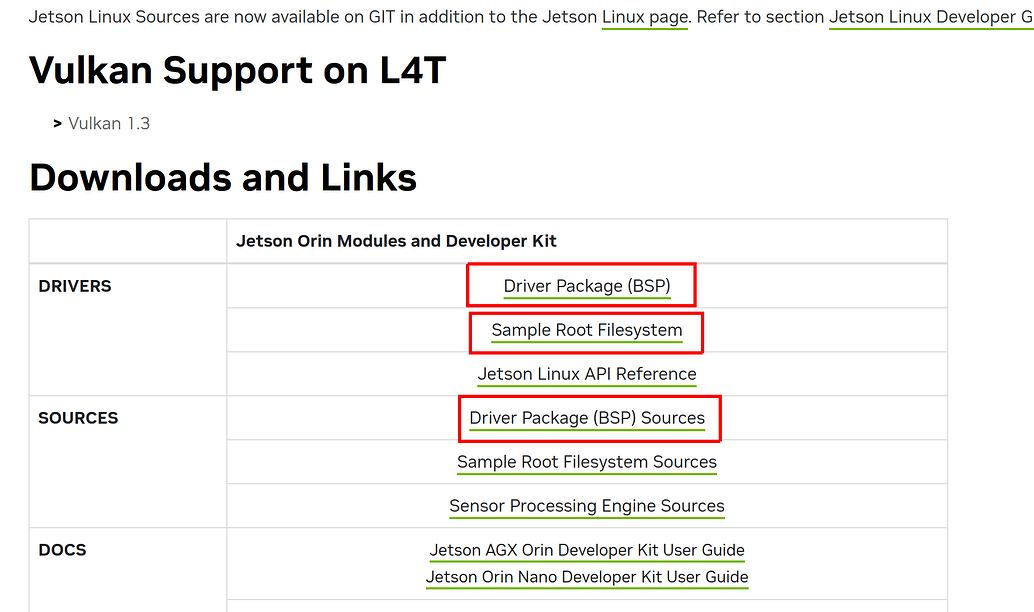
Task: Open Jetson AGX Orin Developer Kit User Guide
Action: pyautogui.click(x=586, y=550)
